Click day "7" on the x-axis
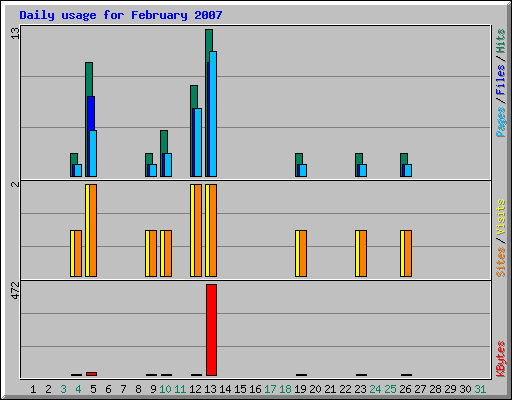 pos(123,389)
